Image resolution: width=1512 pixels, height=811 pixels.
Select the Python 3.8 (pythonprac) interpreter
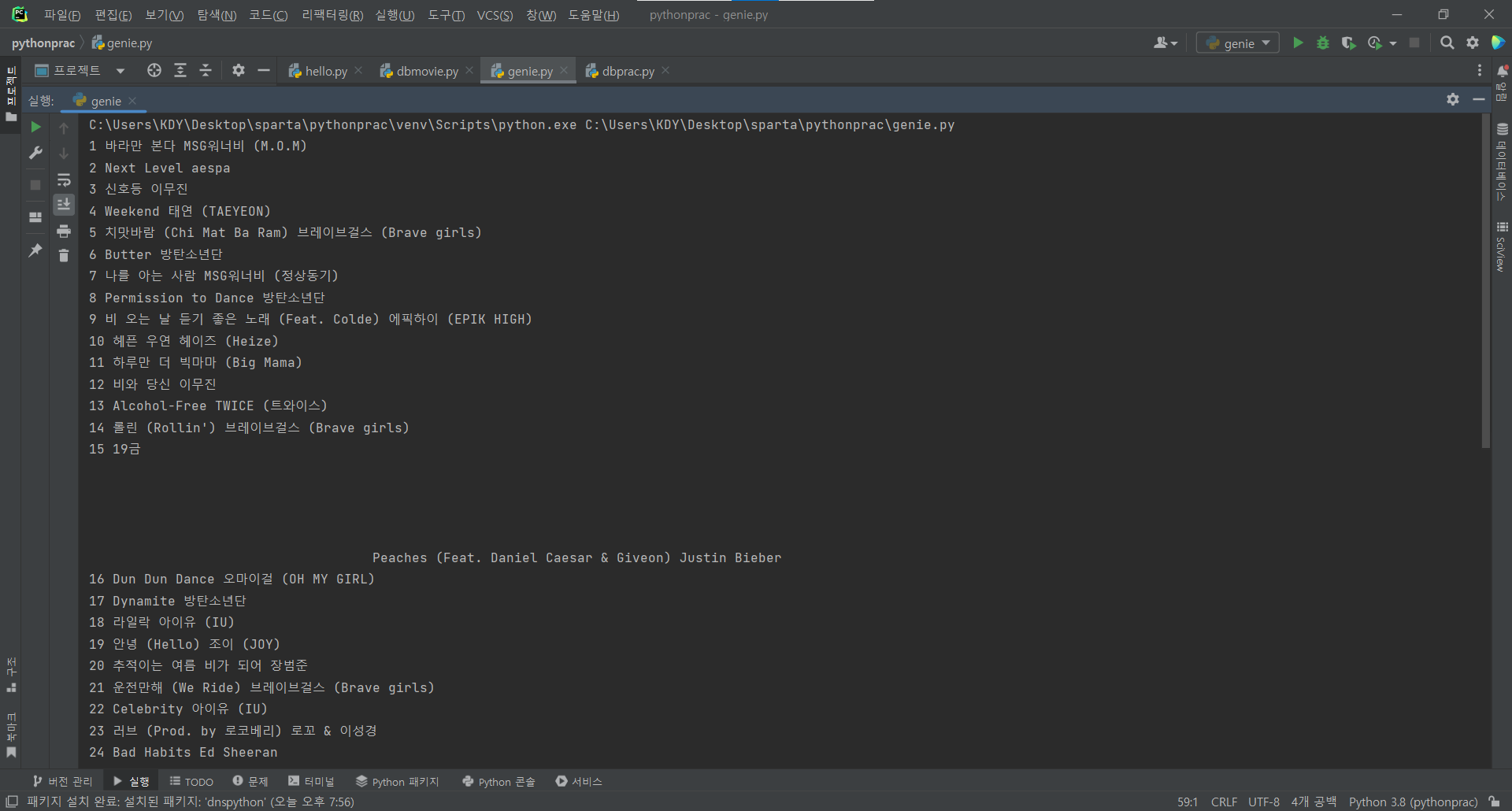tap(1413, 802)
